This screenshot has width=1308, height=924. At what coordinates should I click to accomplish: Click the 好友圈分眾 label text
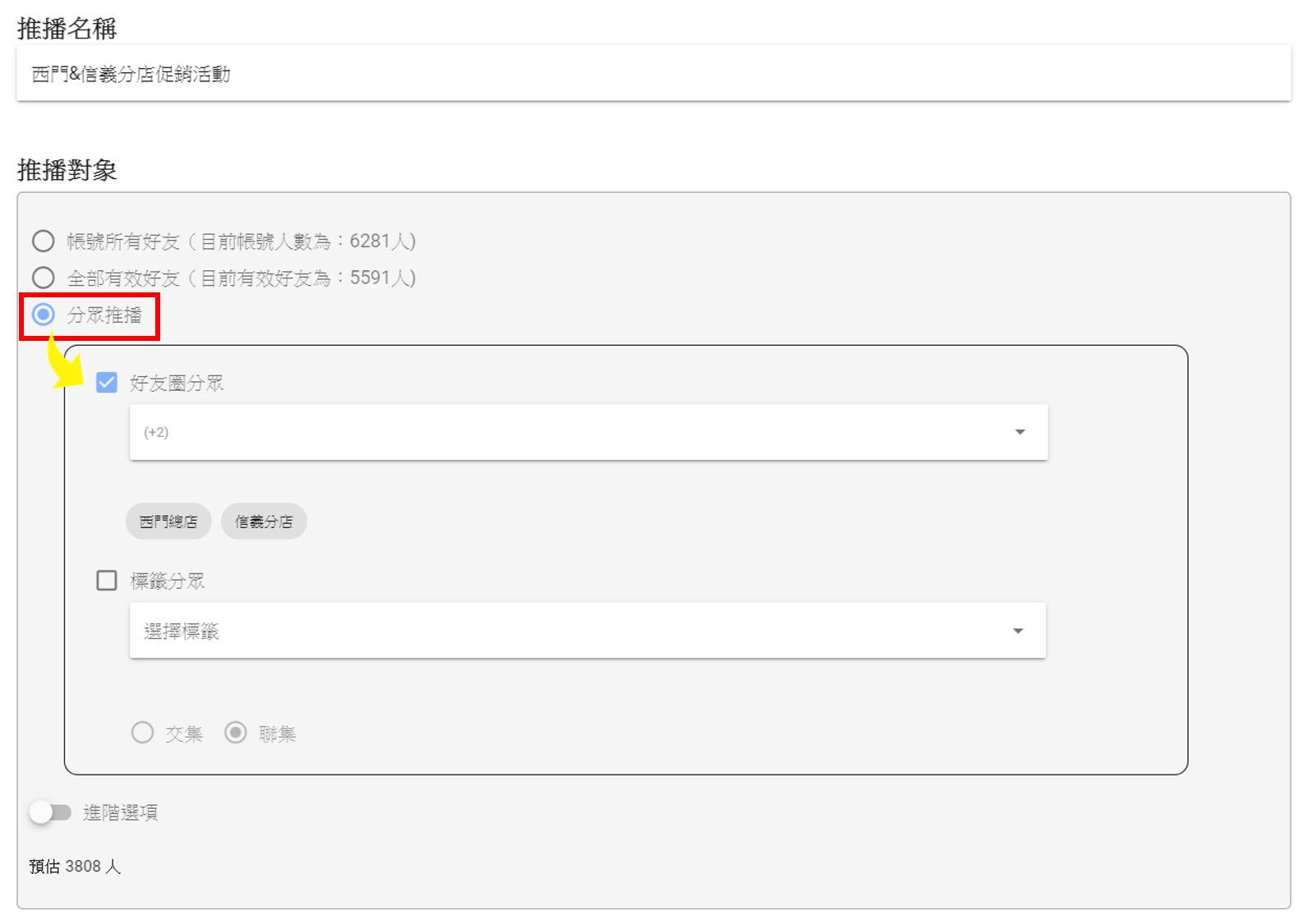point(177,384)
